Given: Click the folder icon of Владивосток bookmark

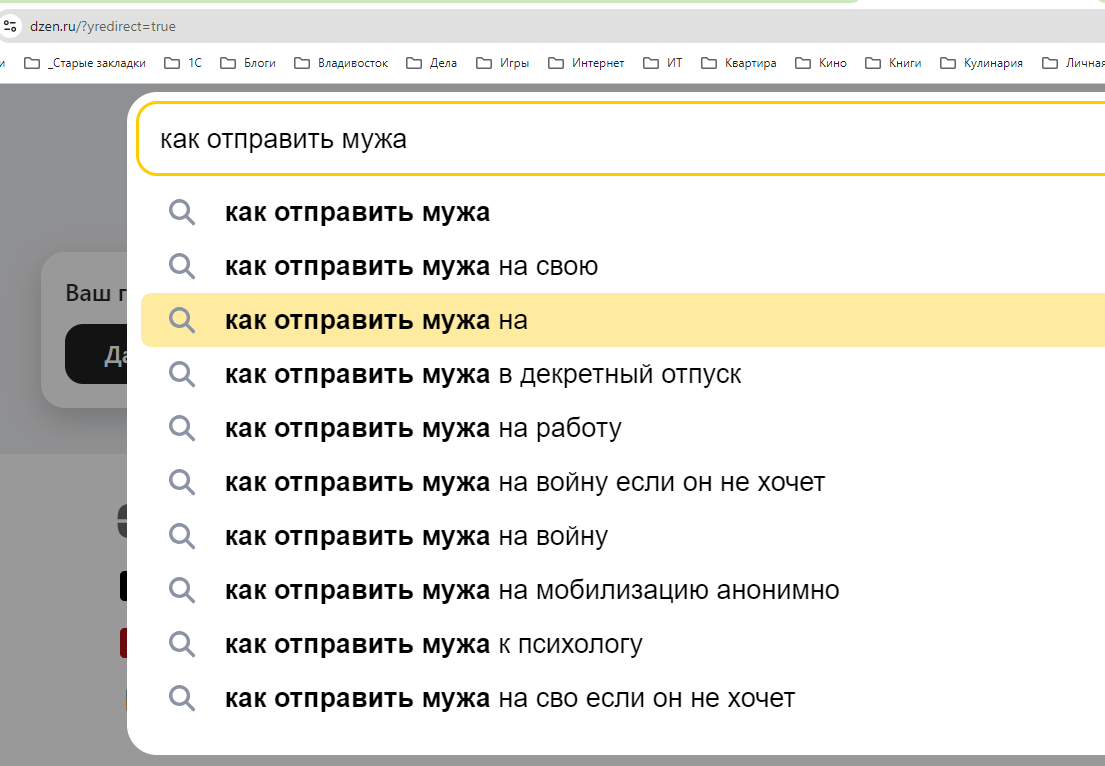Looking at the screenshot, I should click(x=301, y=63).
